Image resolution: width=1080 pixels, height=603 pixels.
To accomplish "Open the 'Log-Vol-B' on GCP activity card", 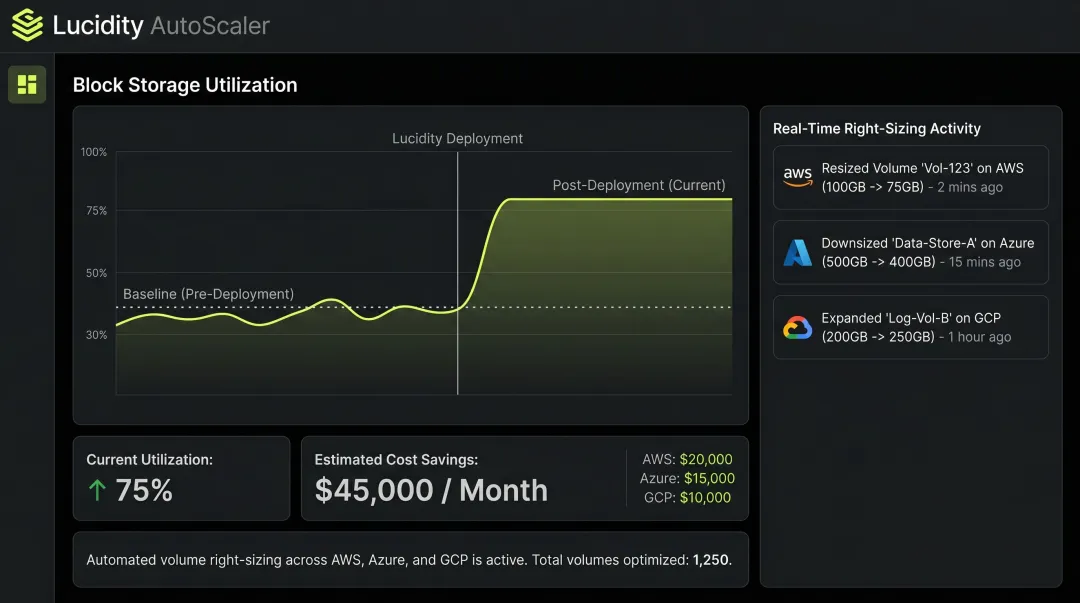I will coord(911,327).
